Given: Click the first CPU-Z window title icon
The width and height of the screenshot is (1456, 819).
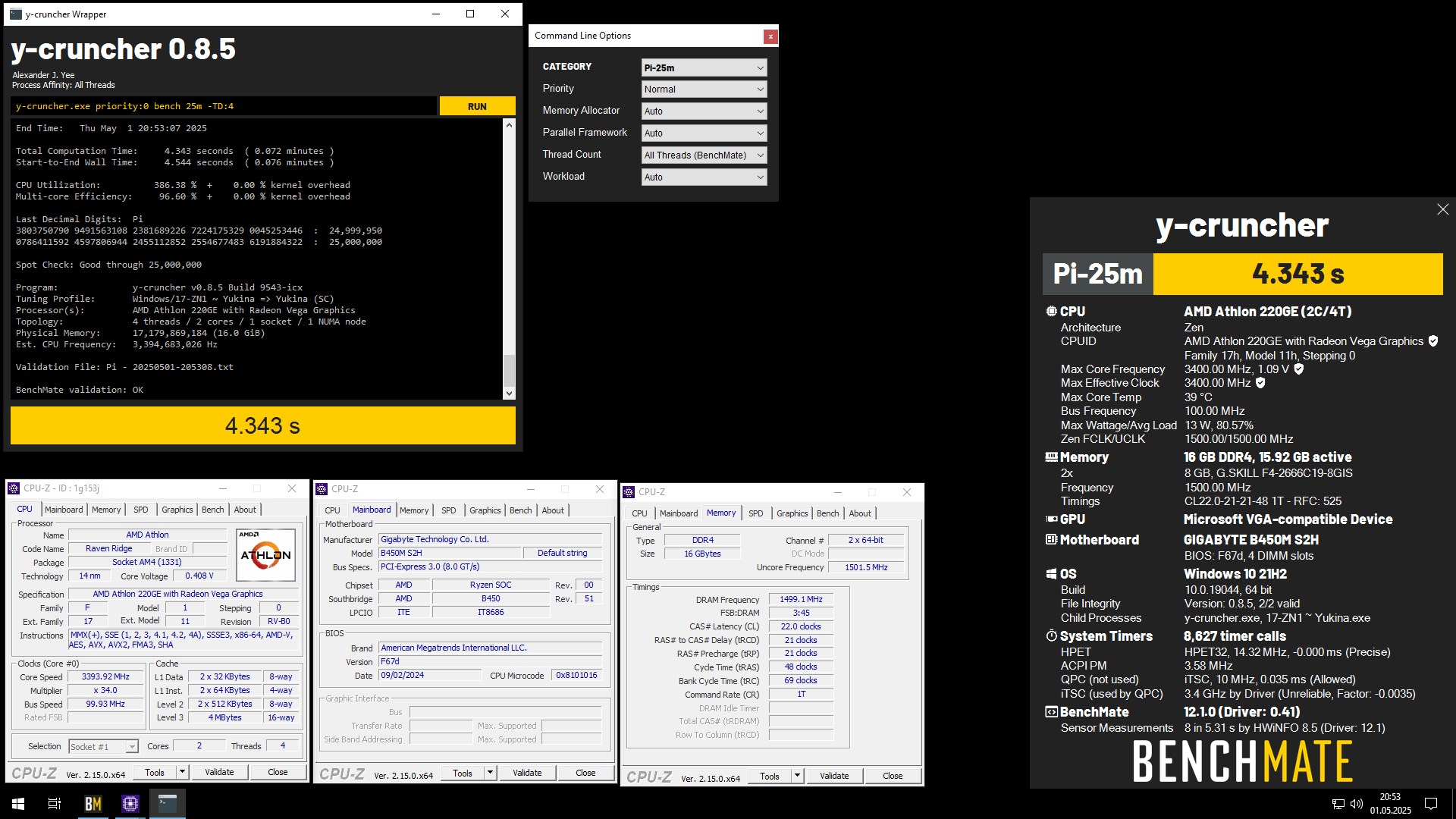Looking at the screenshot, I should [x=14, y=488].
